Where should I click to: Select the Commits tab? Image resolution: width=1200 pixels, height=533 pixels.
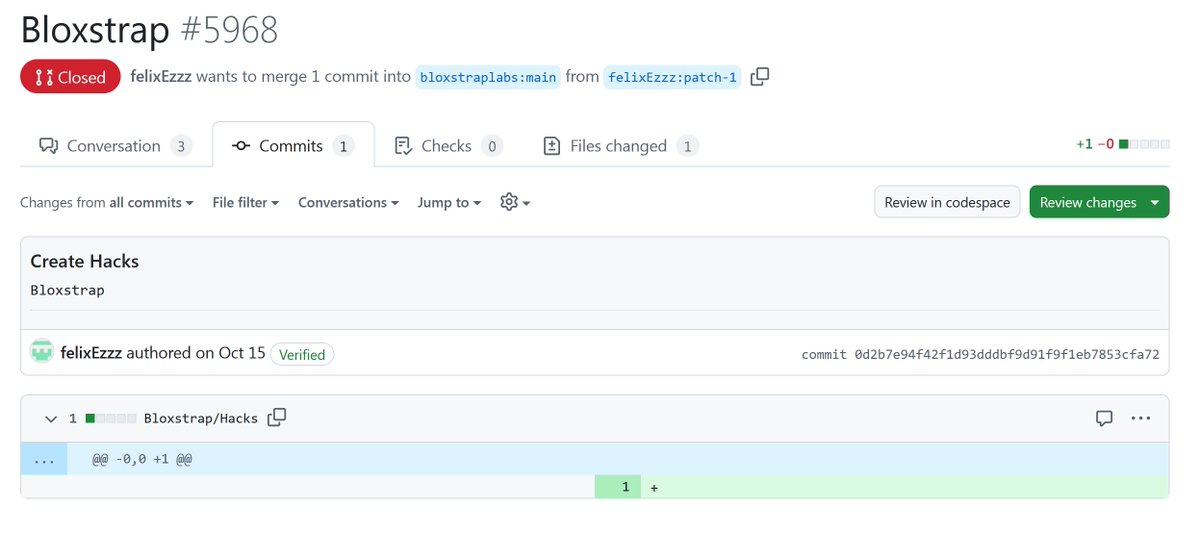pos(293,145)
